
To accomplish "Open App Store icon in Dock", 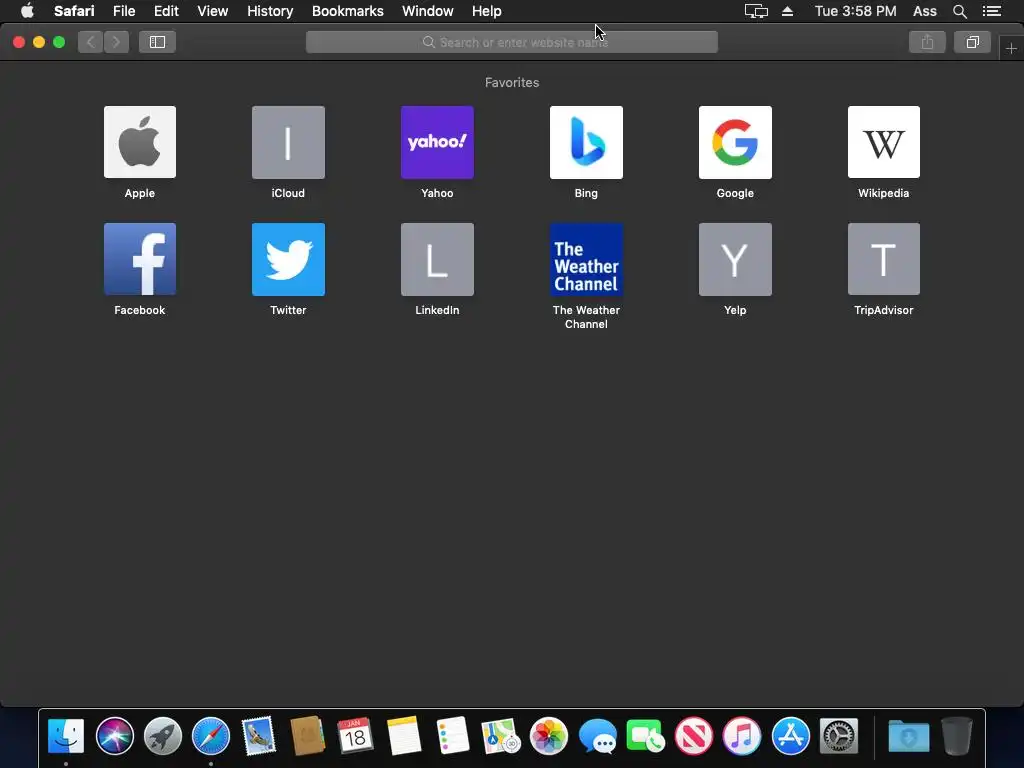I will click(790, 736).
